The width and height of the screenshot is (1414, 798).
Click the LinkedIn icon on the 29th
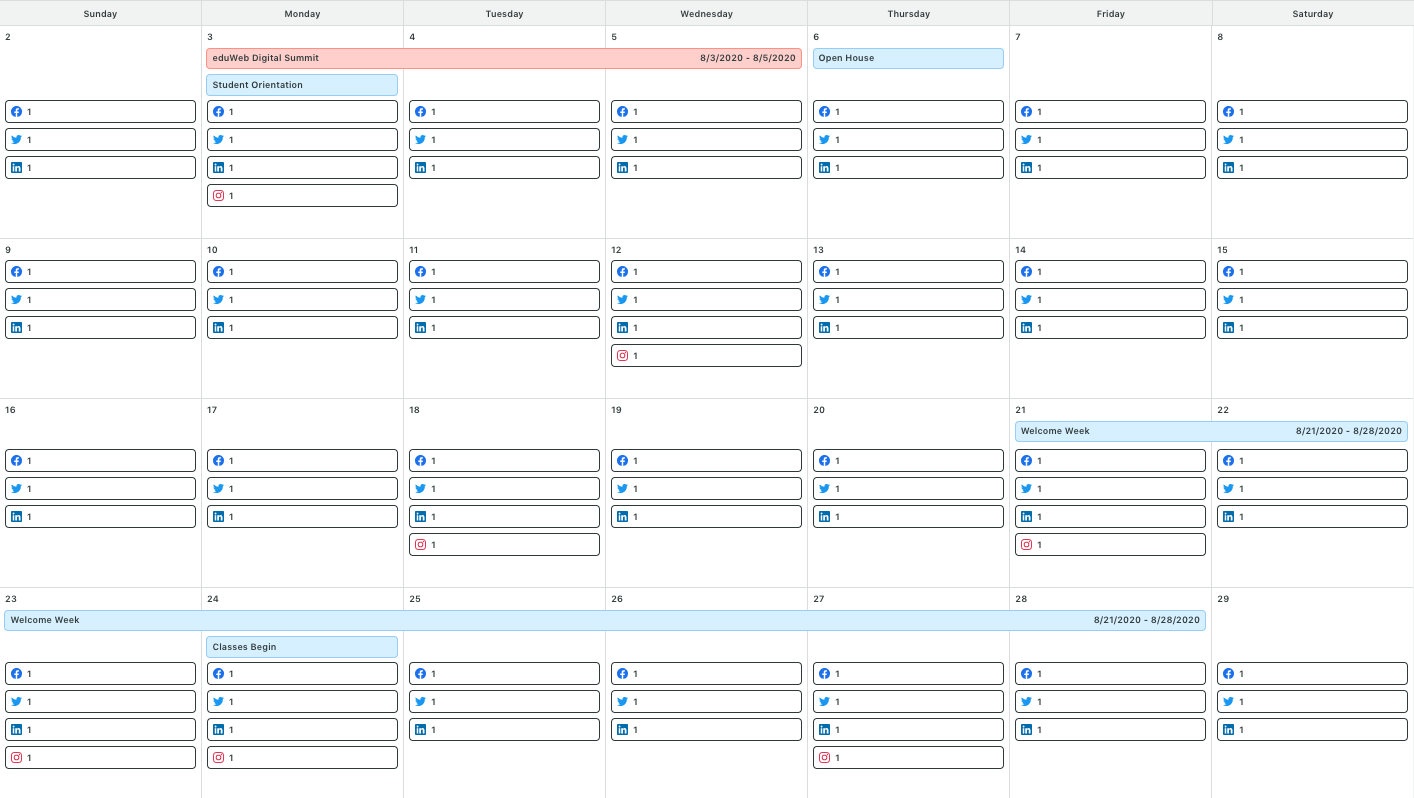click(x=1228, y=730)
